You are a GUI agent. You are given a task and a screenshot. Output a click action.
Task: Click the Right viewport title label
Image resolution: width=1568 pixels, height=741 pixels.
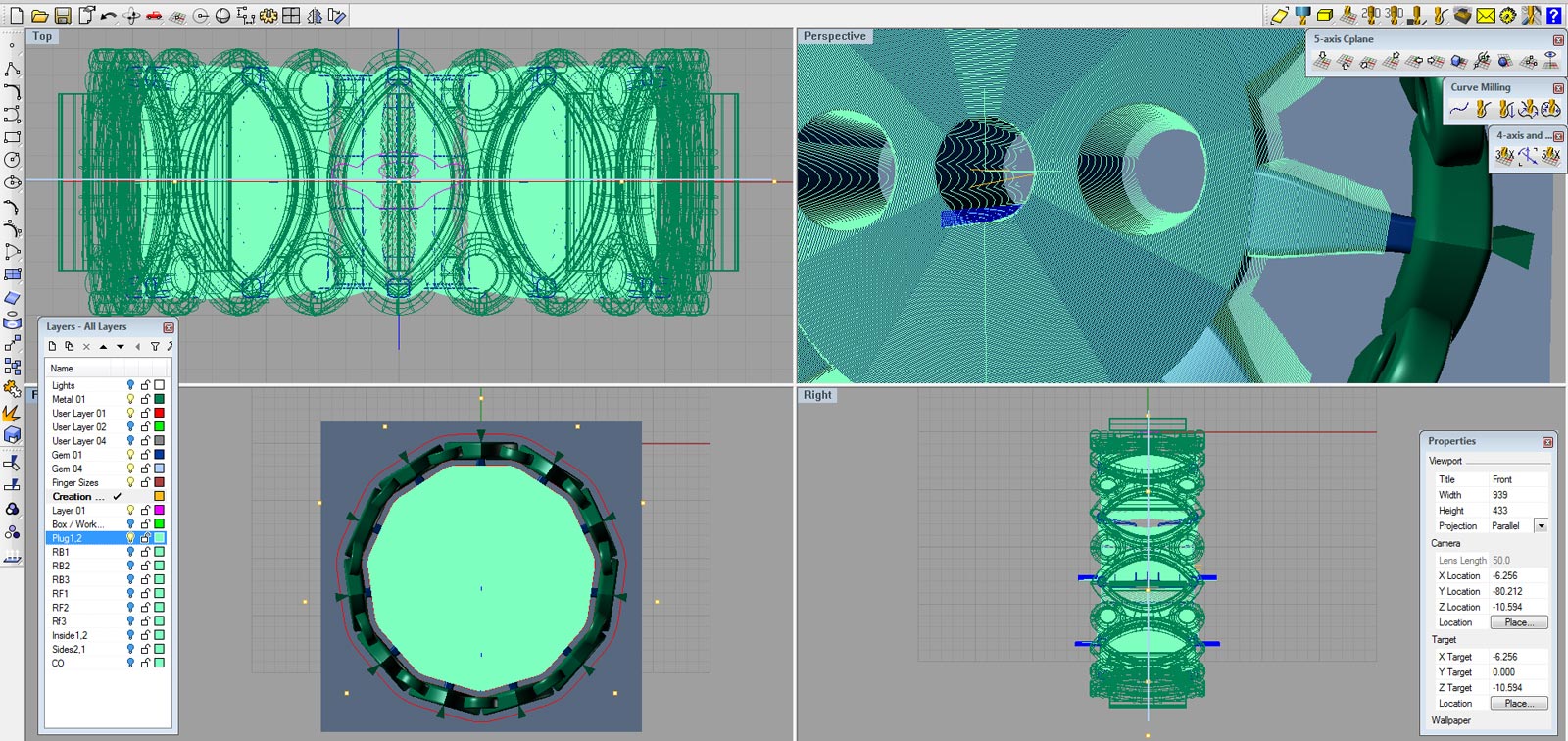click(x=817, y=395)
